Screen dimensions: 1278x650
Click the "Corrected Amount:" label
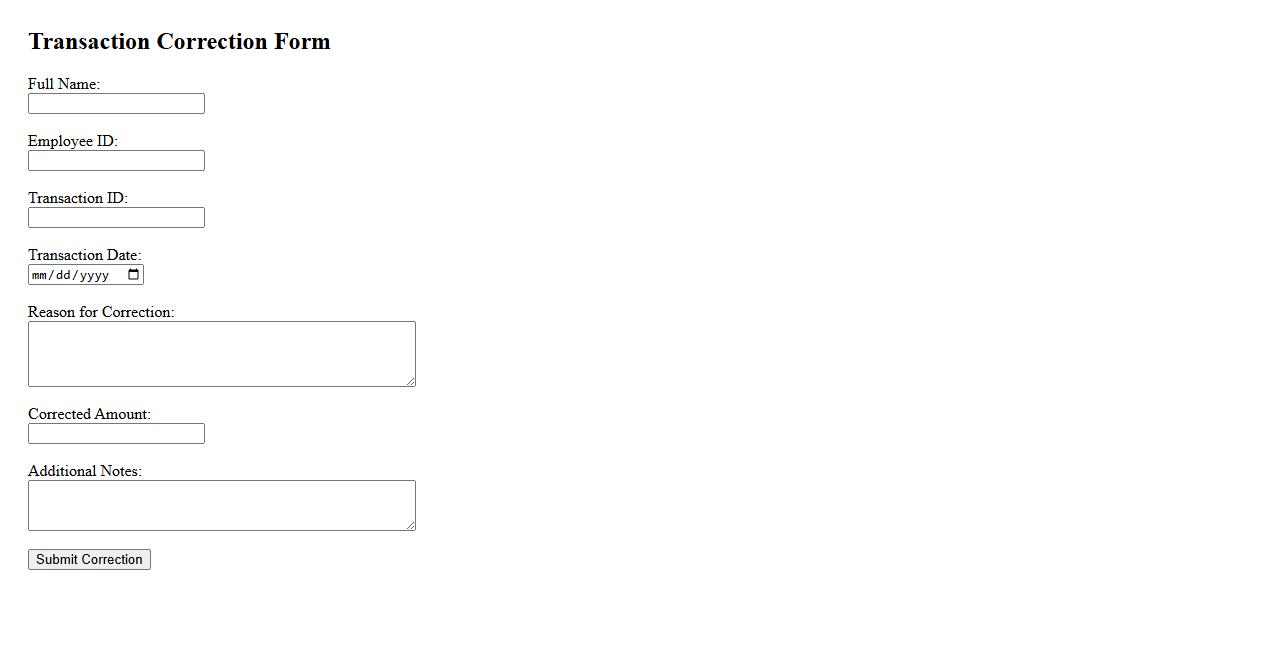pos(89,414)
